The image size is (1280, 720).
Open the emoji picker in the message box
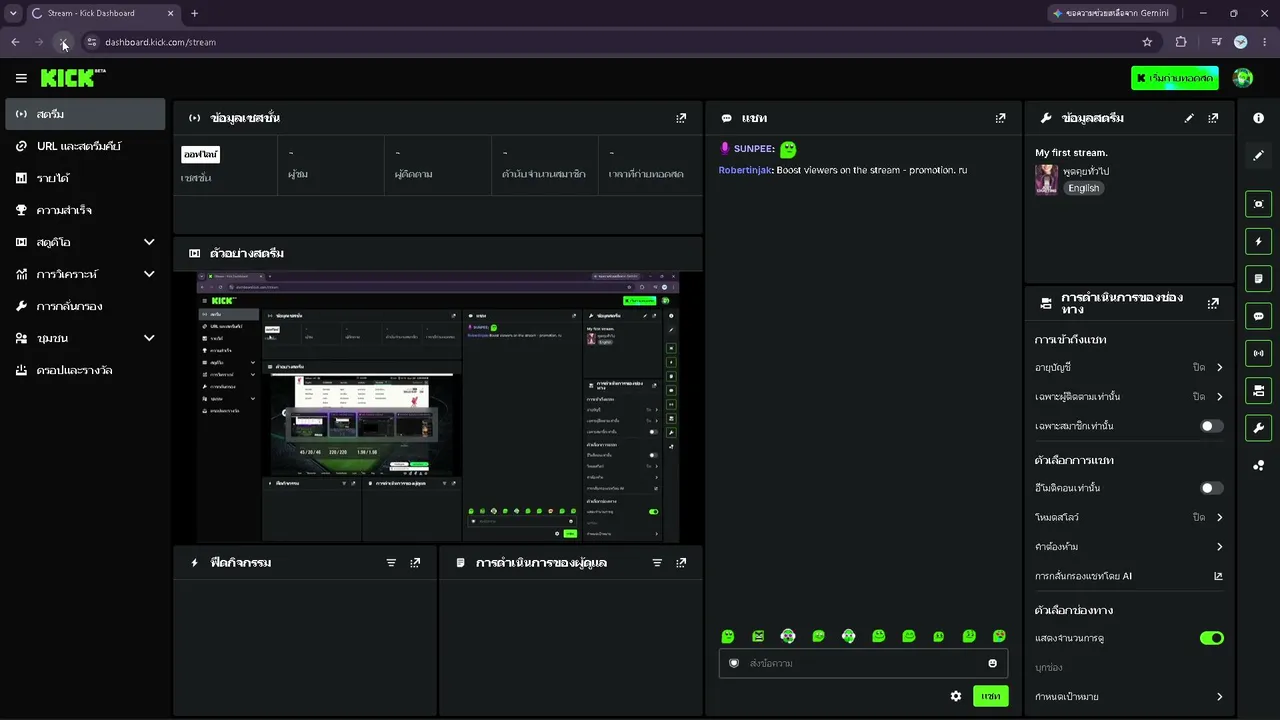click(992, 663)
